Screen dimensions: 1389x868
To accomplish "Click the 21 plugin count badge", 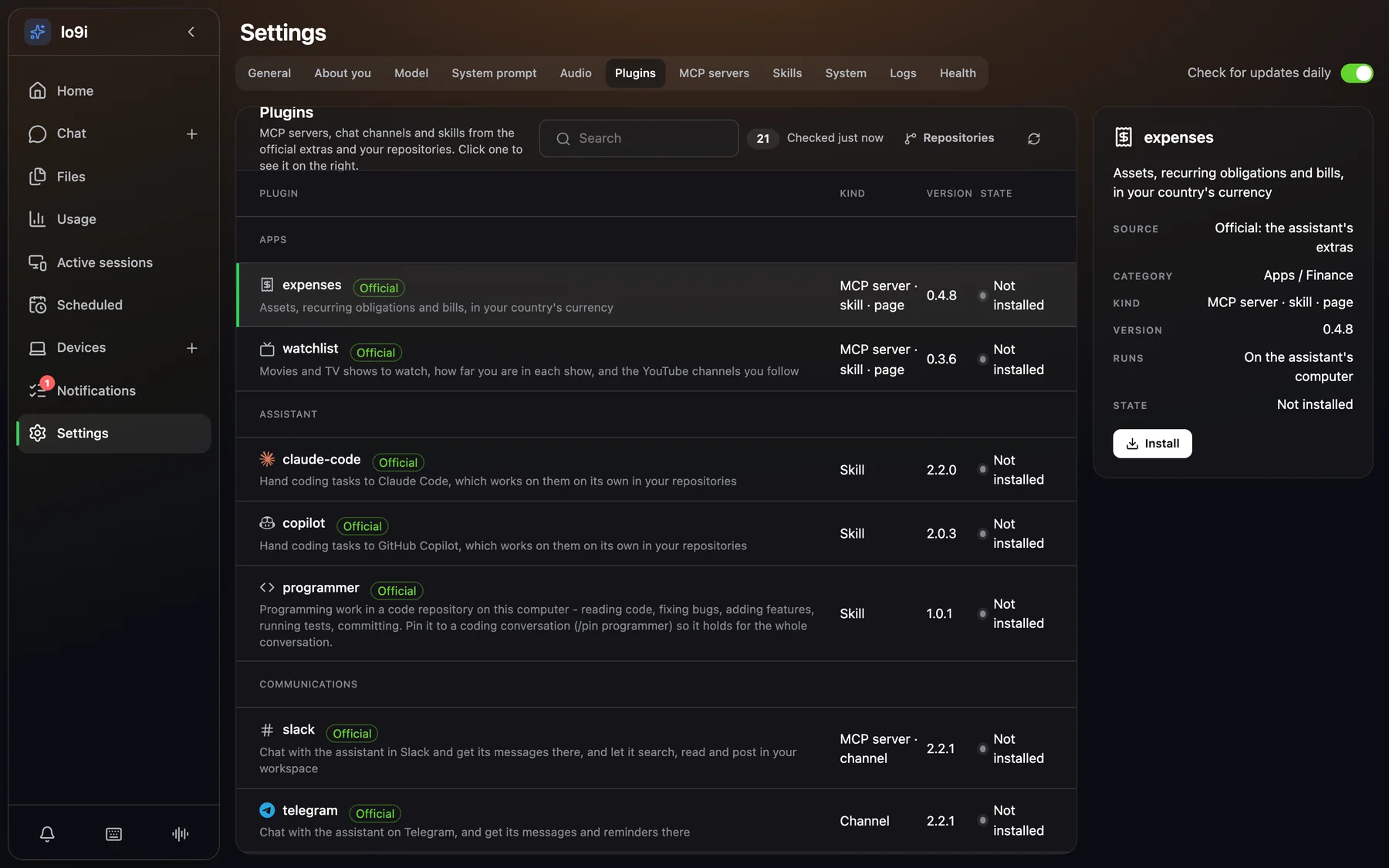I will [x=763, y=139].
